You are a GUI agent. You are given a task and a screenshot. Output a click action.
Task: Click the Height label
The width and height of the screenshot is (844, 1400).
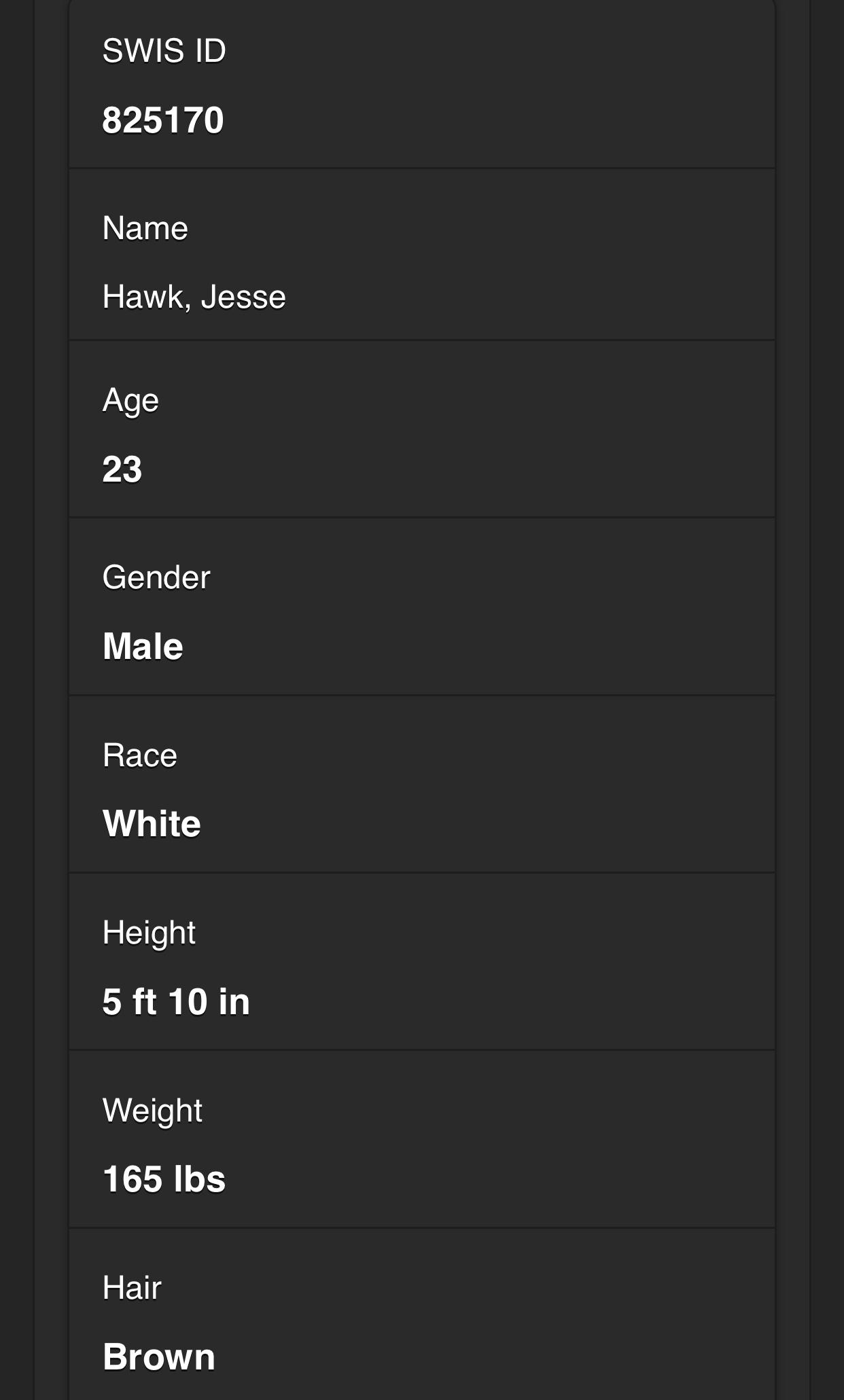click(x=149, y=933)
